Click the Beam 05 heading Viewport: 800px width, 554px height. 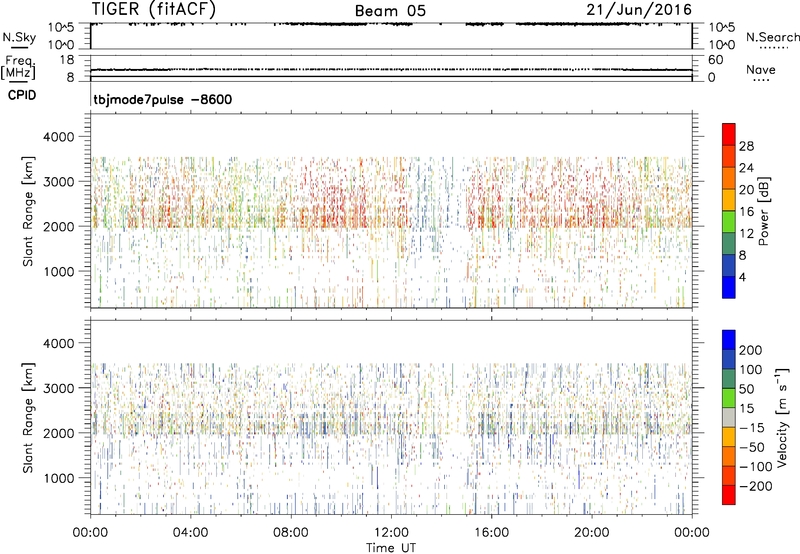tap(390, 11)
